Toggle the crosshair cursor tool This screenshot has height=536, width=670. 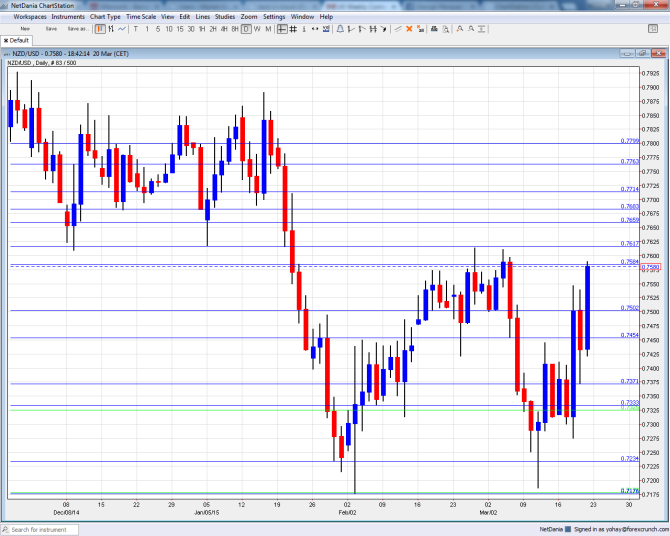point(282,29)
